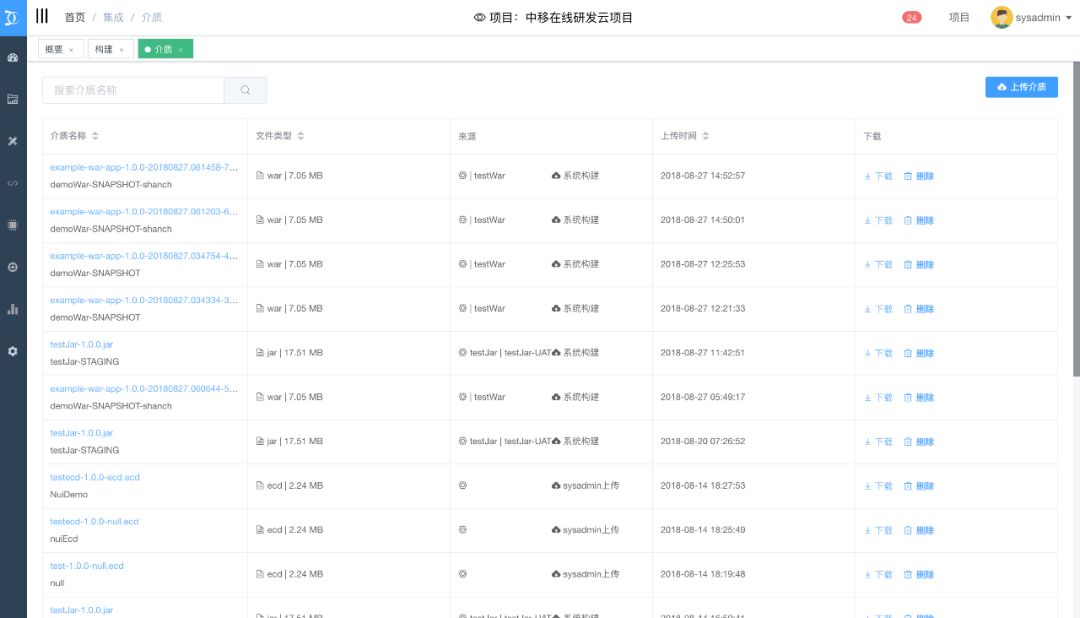Open example-war-app 061203 artifact link
The width and height of the screenshot is (1080, 618).
click(143, 212)
